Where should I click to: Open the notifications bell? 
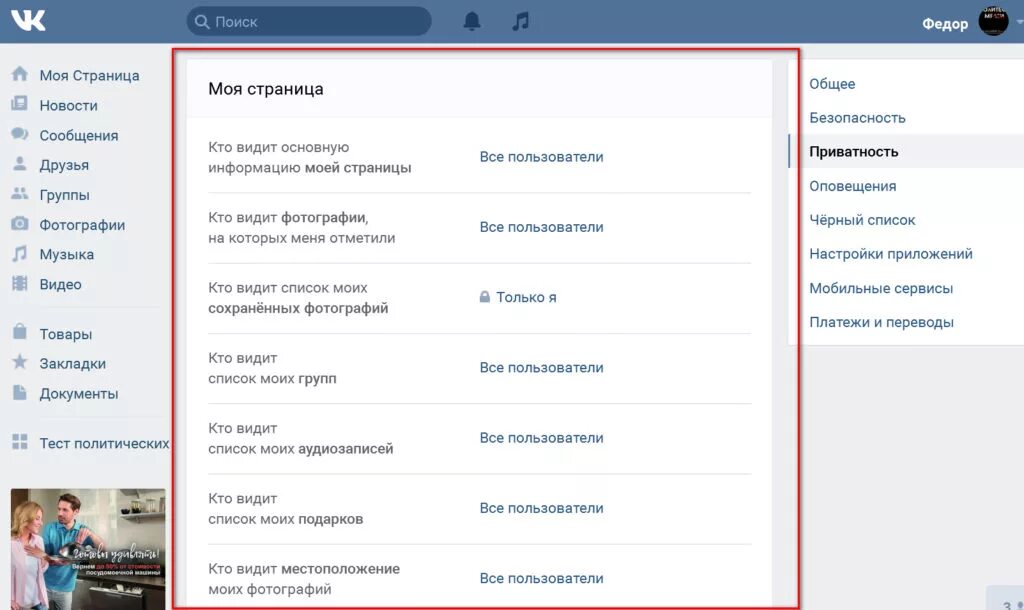tap(472, 22)
